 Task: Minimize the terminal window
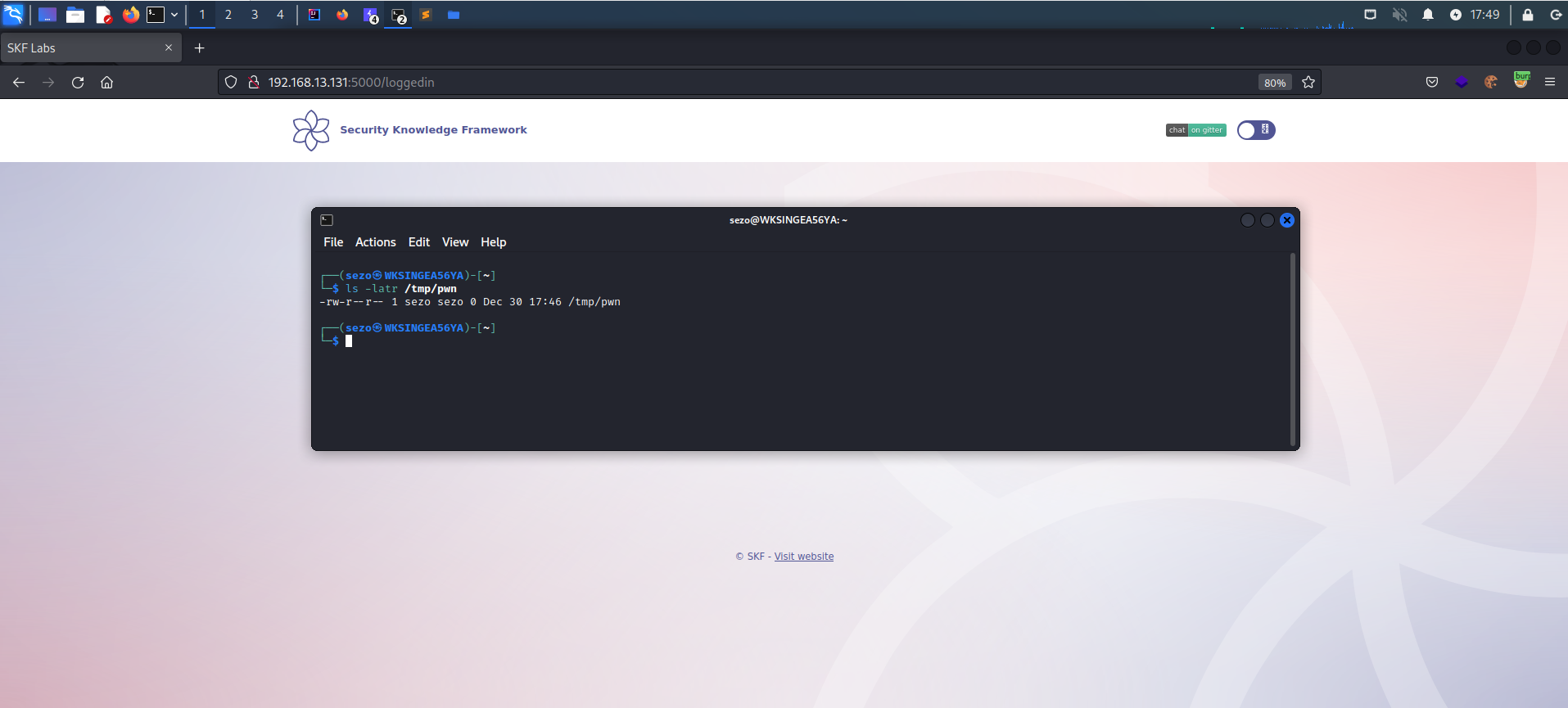point(1248,220)
